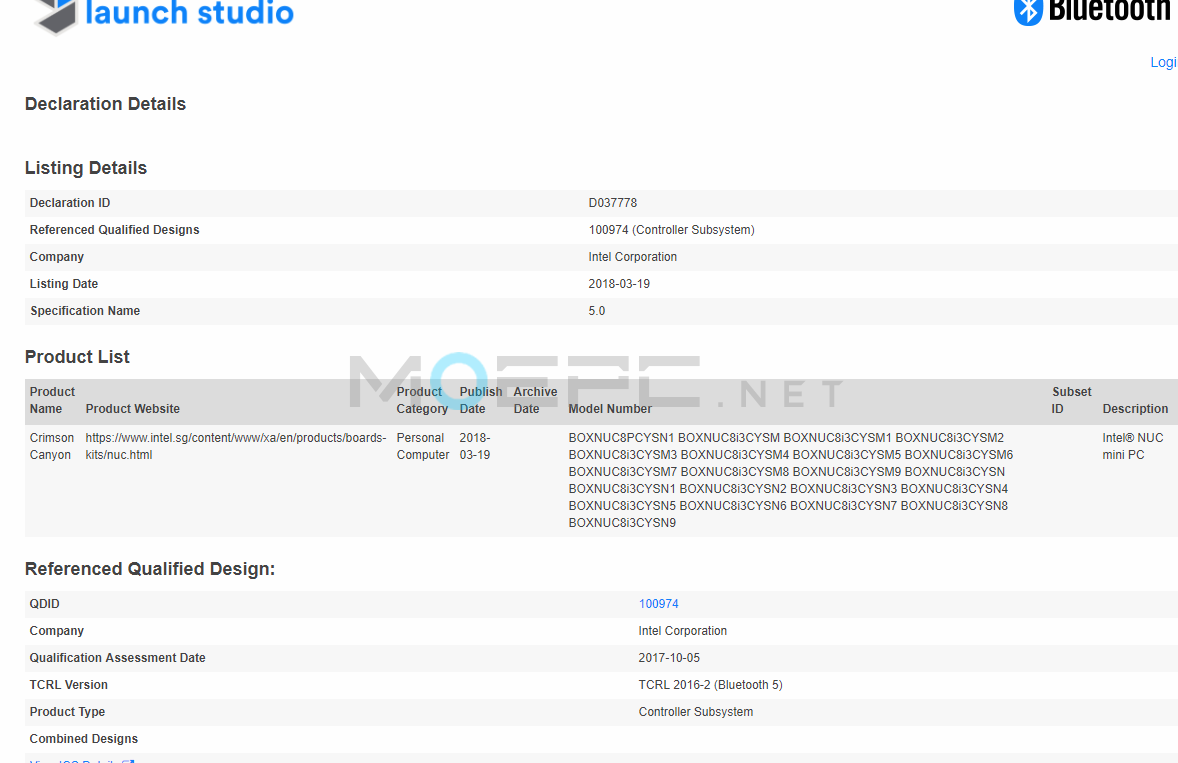Select TCRL 2016-2 (Bluetooth 5) value
1178x763 pixels.
tap(711, 685)
